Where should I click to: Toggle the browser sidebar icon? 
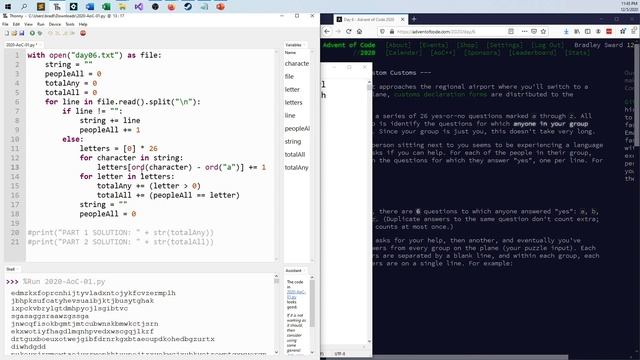click(x=587, y=31)
